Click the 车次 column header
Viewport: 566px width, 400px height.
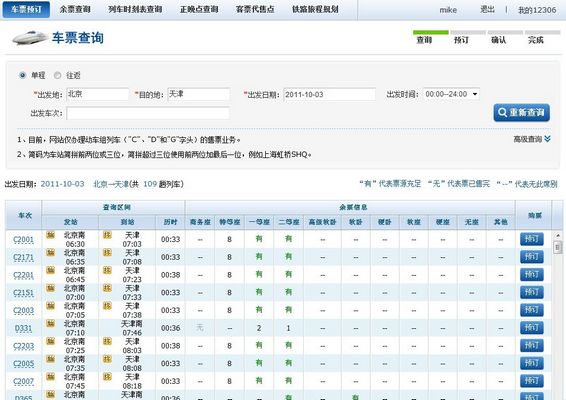click(25, 215)
